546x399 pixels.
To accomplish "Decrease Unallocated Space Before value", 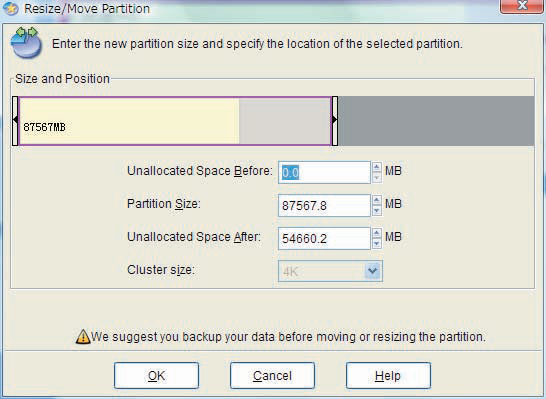I will coord(376,178).
